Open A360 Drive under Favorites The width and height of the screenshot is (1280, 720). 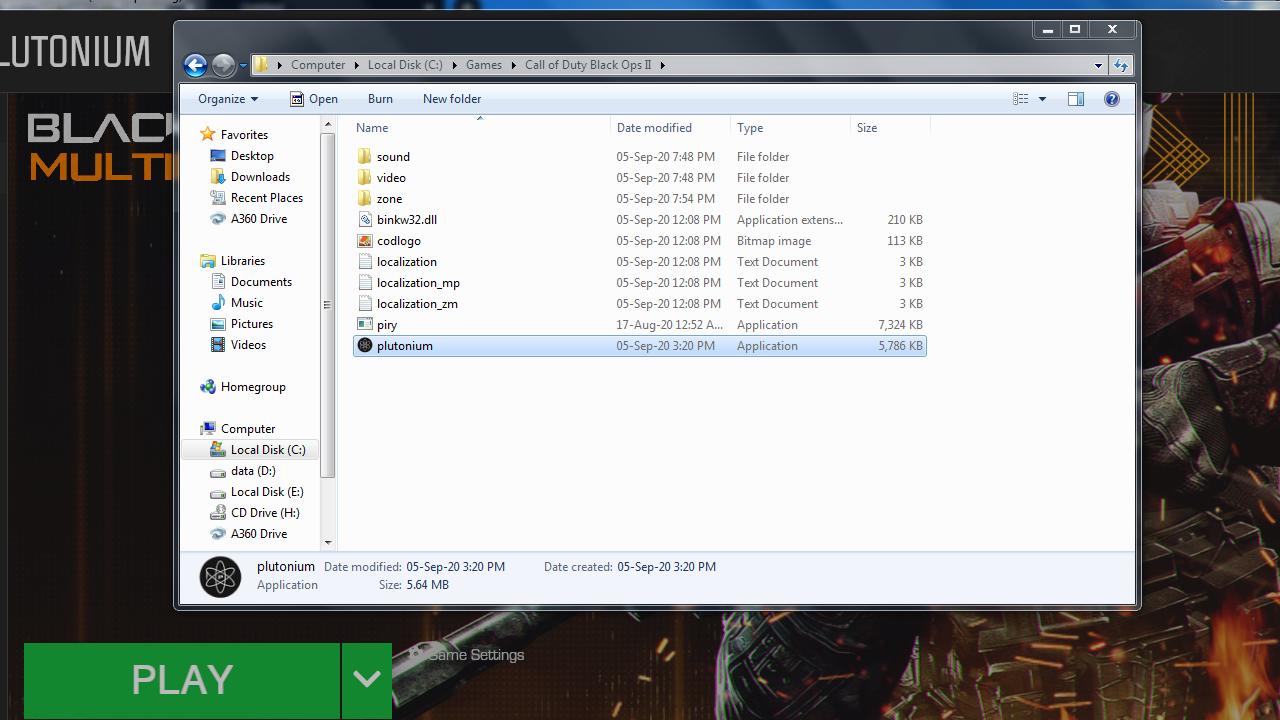click(258, 219)
